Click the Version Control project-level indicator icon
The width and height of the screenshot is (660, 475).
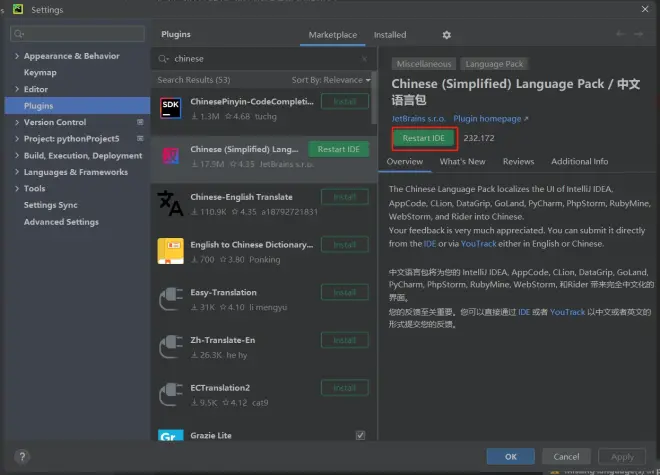coord(140,122)
